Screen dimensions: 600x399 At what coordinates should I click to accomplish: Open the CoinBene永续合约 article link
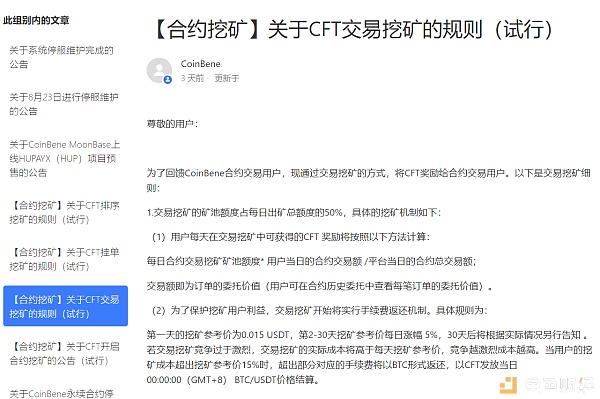click(x=62, y=393)
